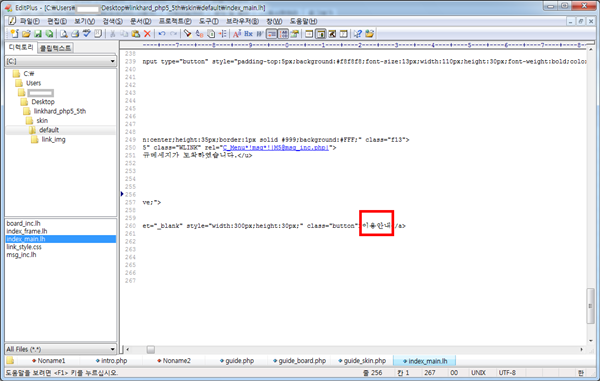Image resolution: width=600 pixels, height=381 pixels.
Task: Switch to the 클립텍스트 side tab
Action: click(x=55, y=48)
